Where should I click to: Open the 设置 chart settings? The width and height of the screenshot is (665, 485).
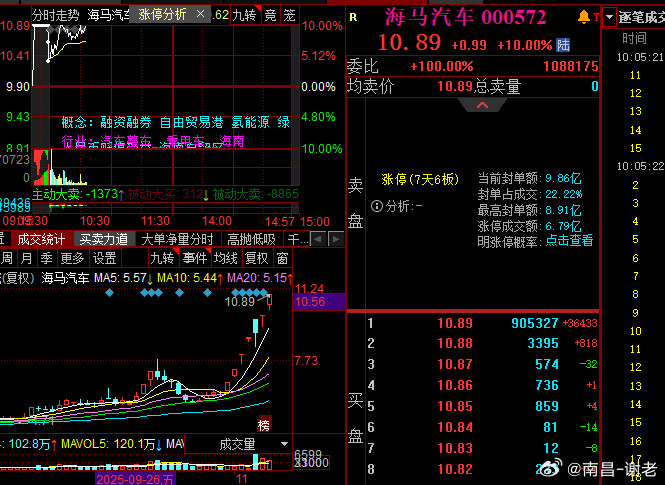[105, 258]
